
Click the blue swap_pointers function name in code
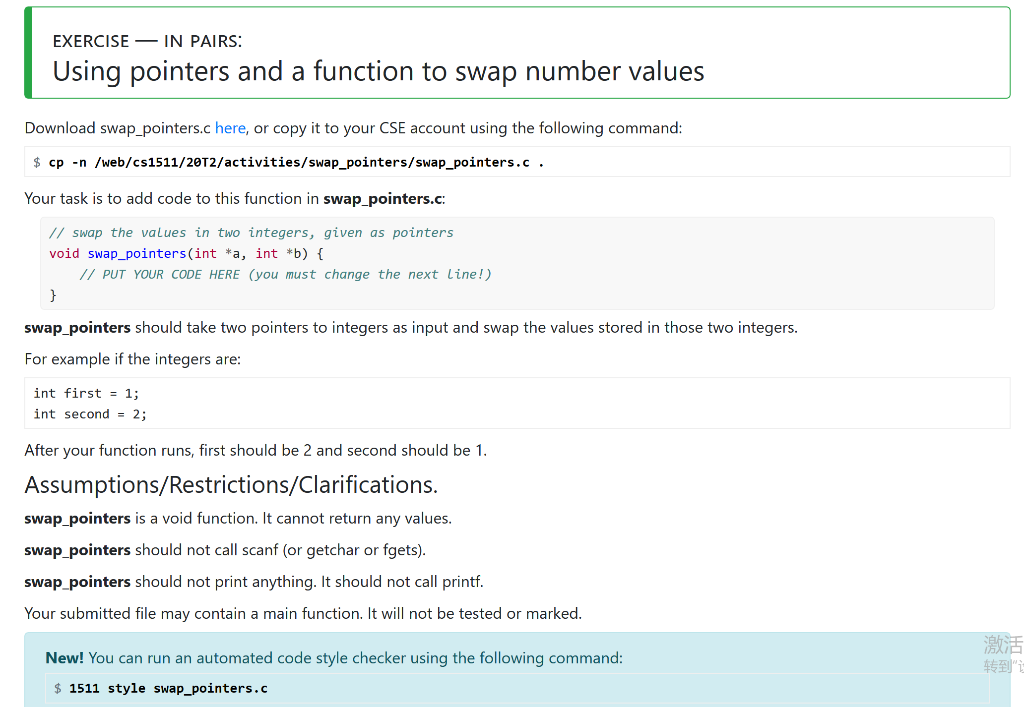click(136, 253)
